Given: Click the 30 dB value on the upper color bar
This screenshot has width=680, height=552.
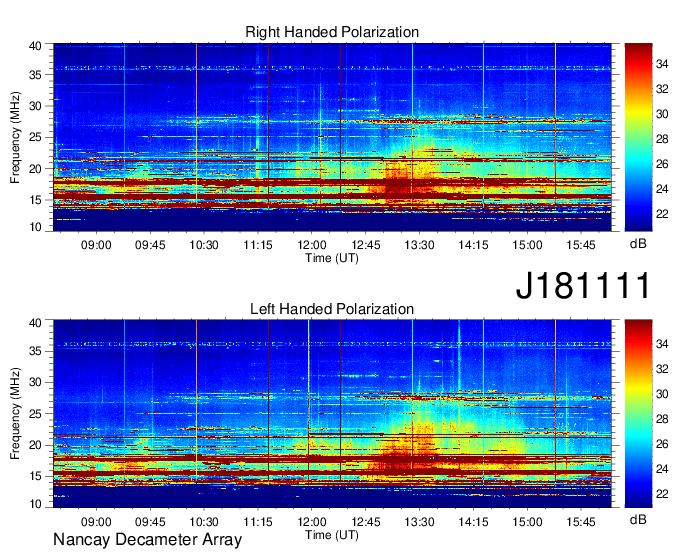Looking at the screenshot, I should (662, 114).
